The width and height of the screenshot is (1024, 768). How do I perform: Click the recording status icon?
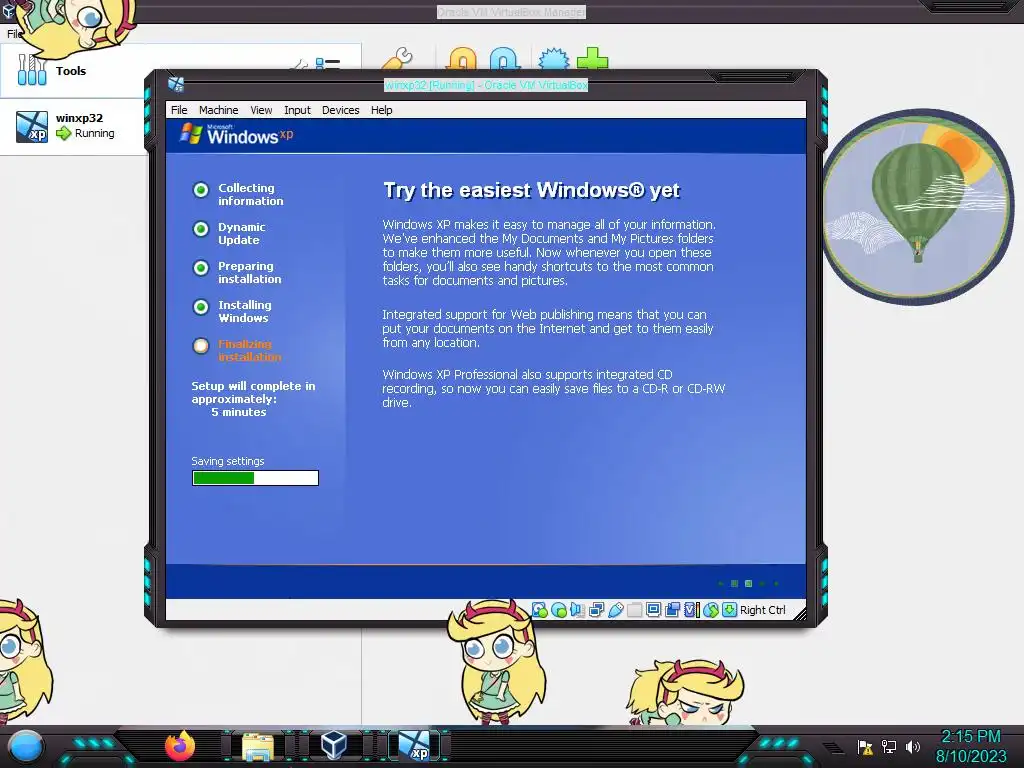pos(672,610)
